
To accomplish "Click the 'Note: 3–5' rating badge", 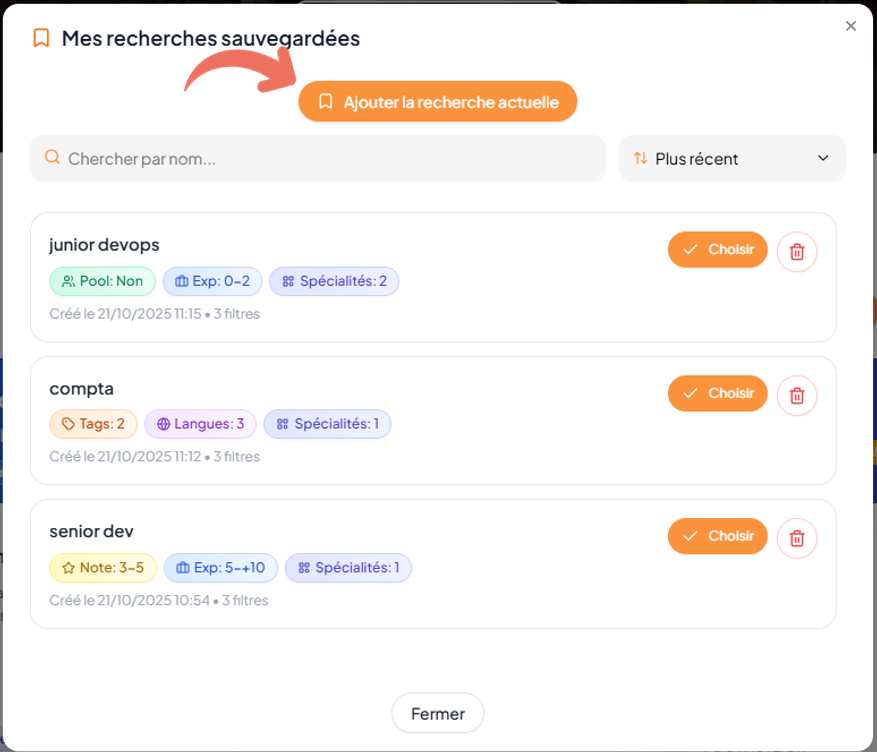I will pos(103,568).
